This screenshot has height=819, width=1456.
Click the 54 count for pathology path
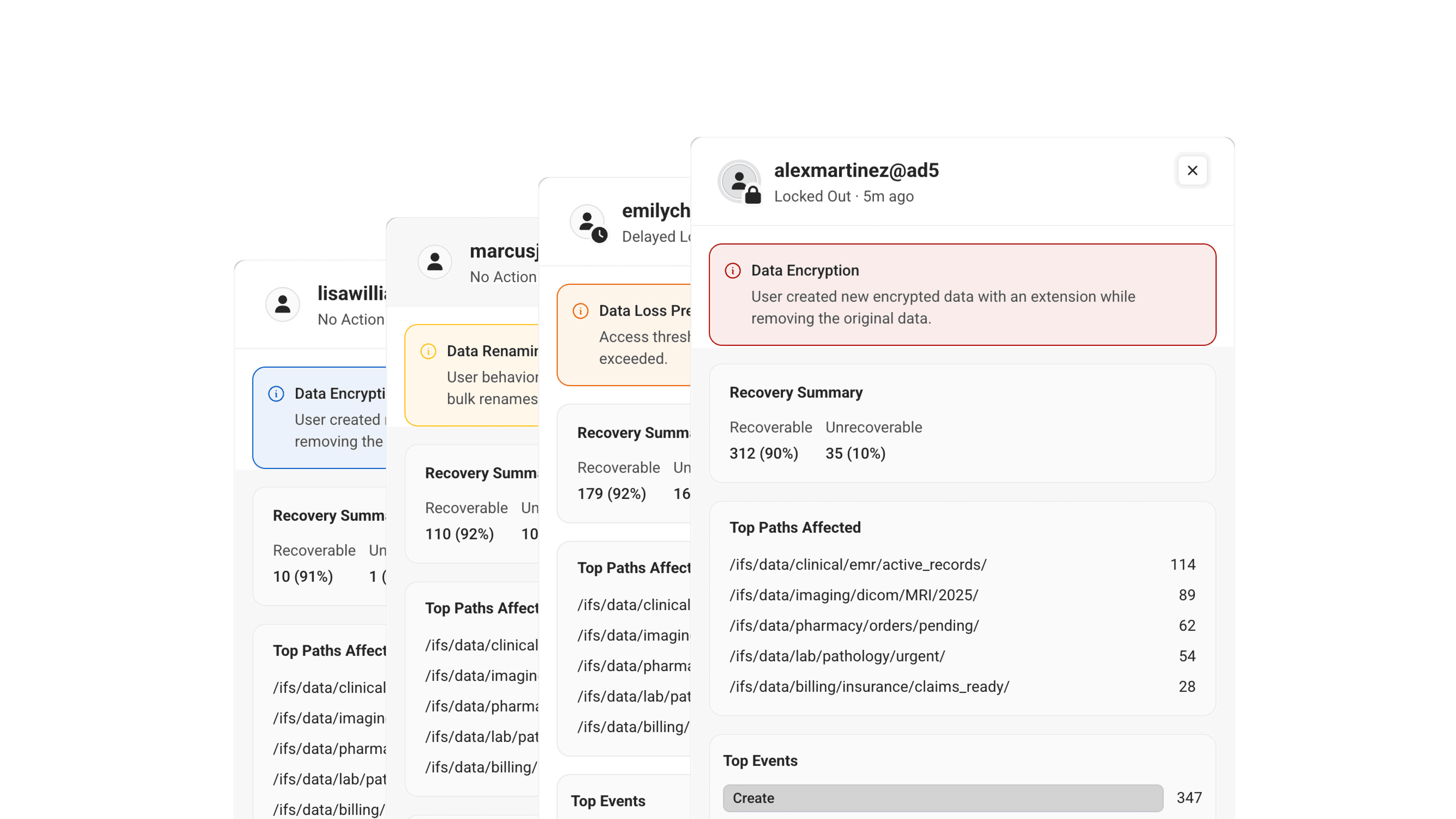pyautogui.click(x=1187, y=656)
